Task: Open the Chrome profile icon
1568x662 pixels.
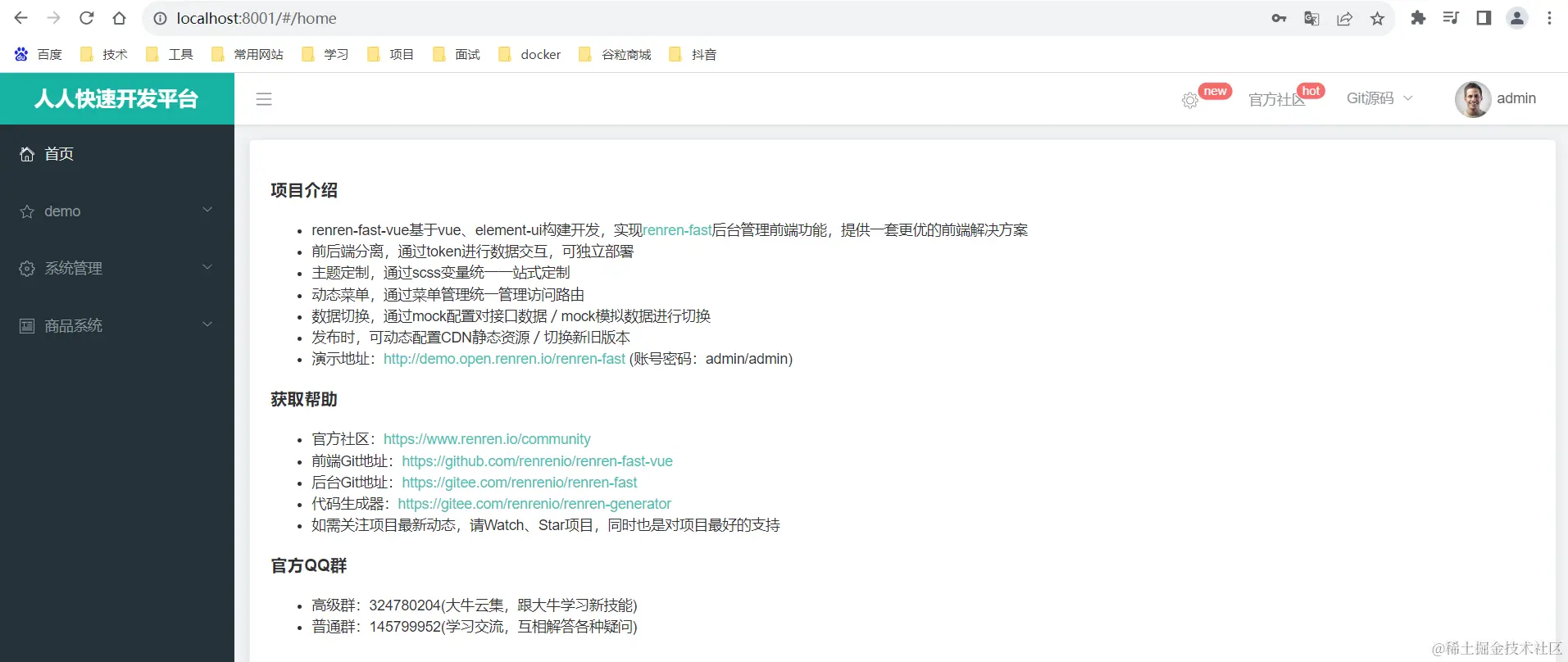Action: pos(1517,18)
